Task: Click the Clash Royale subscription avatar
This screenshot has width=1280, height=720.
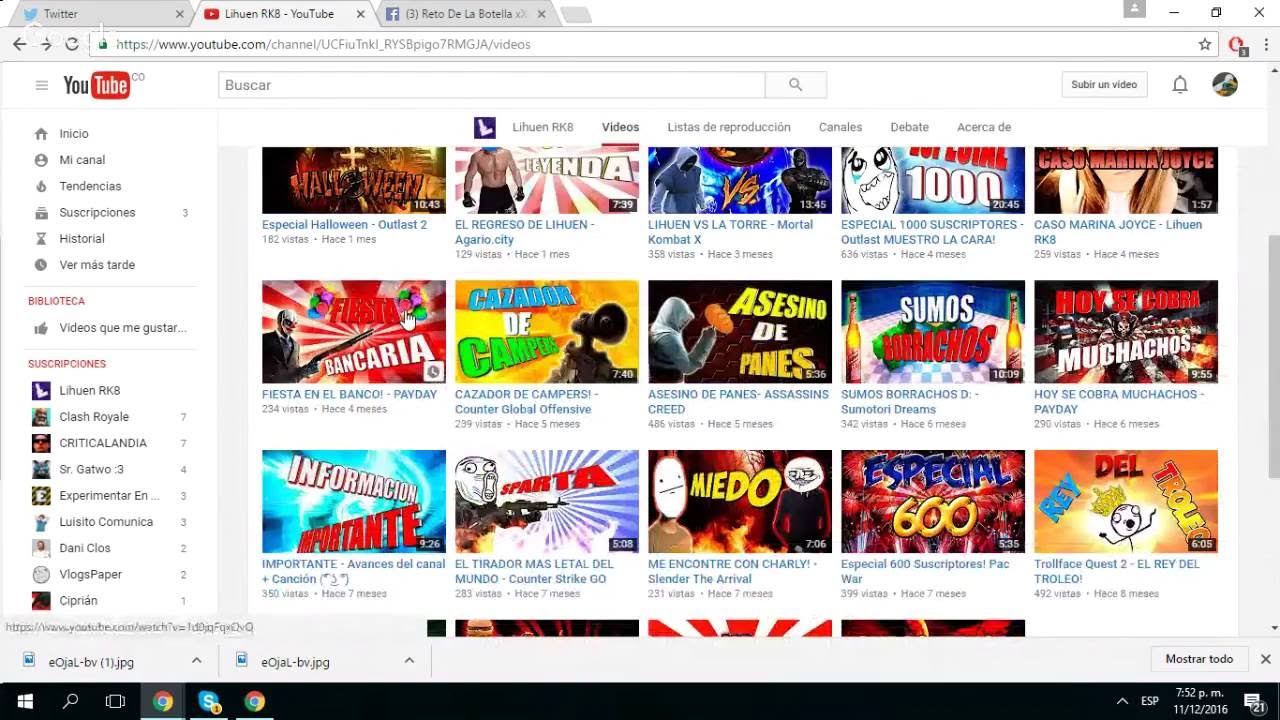Action: coord(41,417)
